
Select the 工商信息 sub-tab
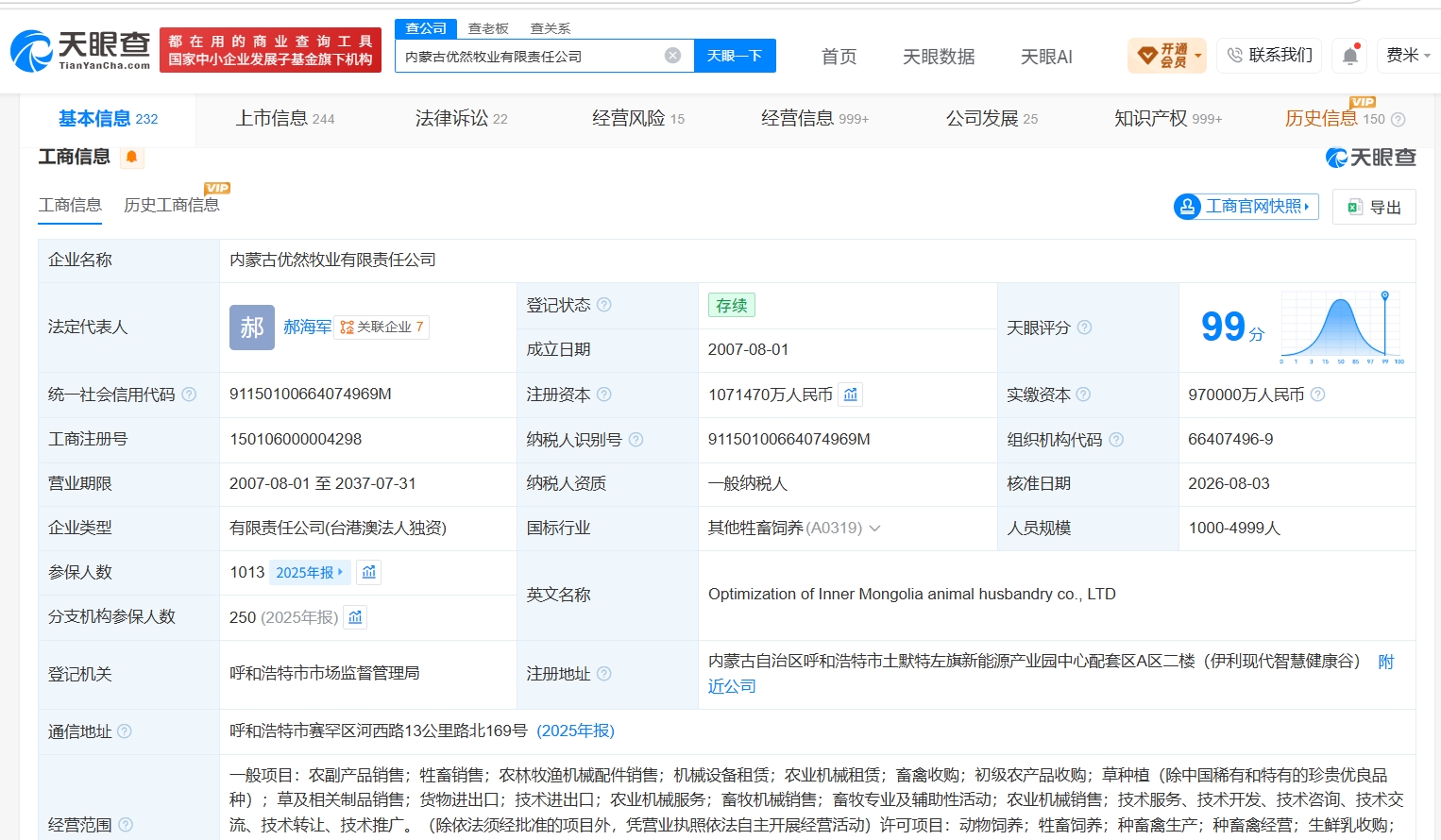69,206
